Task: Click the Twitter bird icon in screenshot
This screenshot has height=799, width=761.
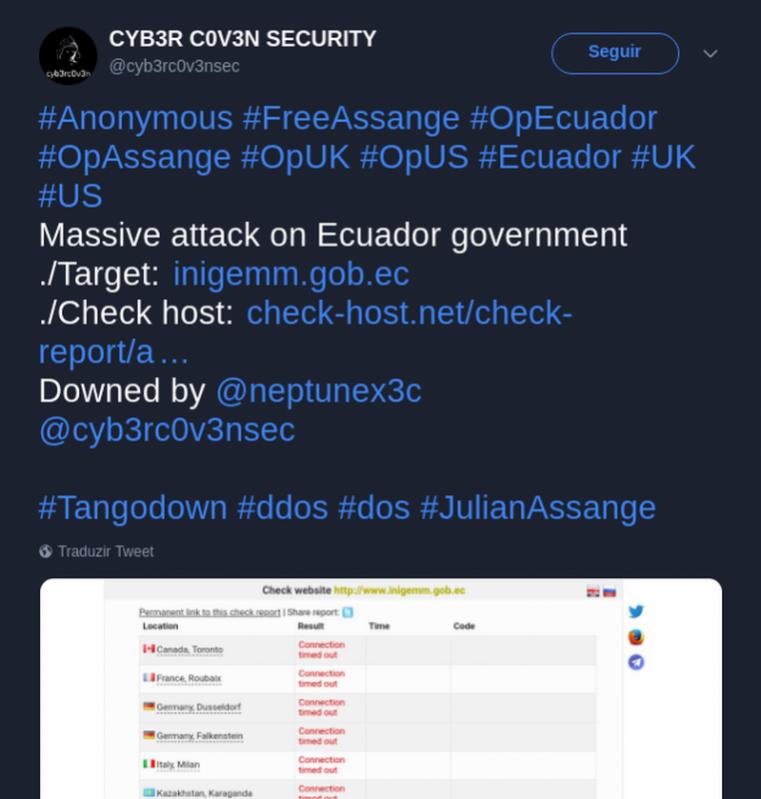Action: (636, 612)
